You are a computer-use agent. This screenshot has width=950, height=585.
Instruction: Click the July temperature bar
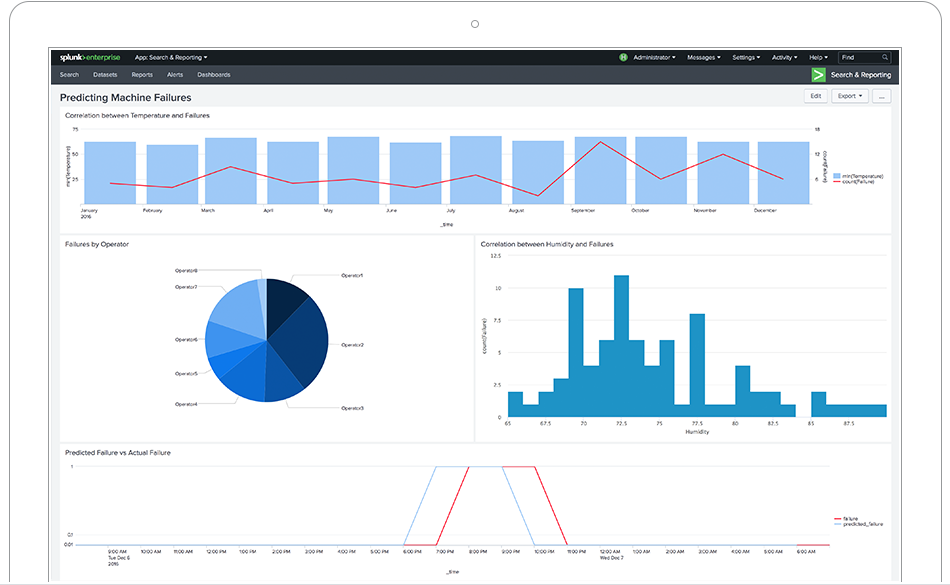tap(476, 170)
